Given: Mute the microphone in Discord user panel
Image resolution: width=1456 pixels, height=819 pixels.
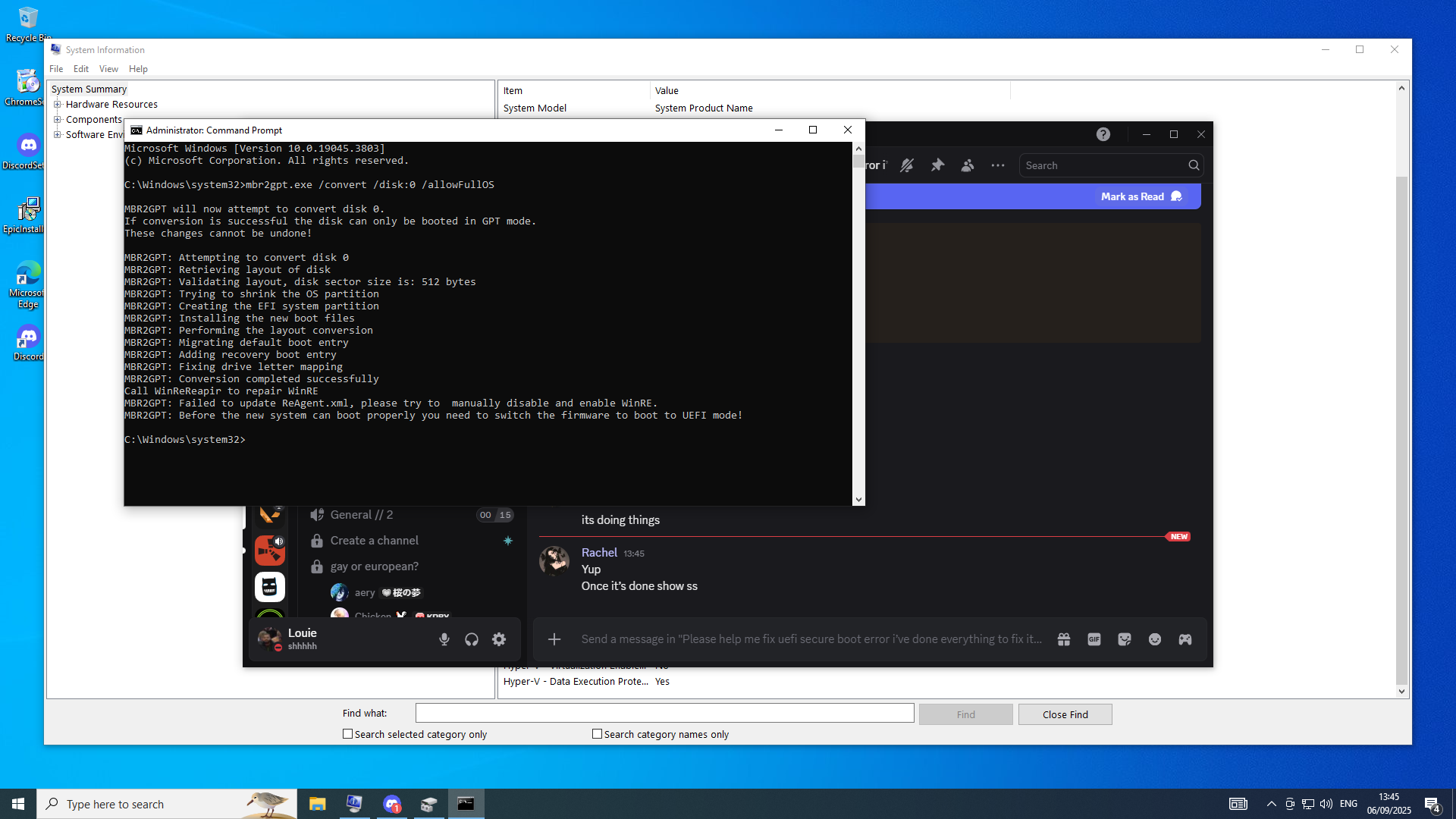Looking at the screenshot, I should click(x=444, y=639).
